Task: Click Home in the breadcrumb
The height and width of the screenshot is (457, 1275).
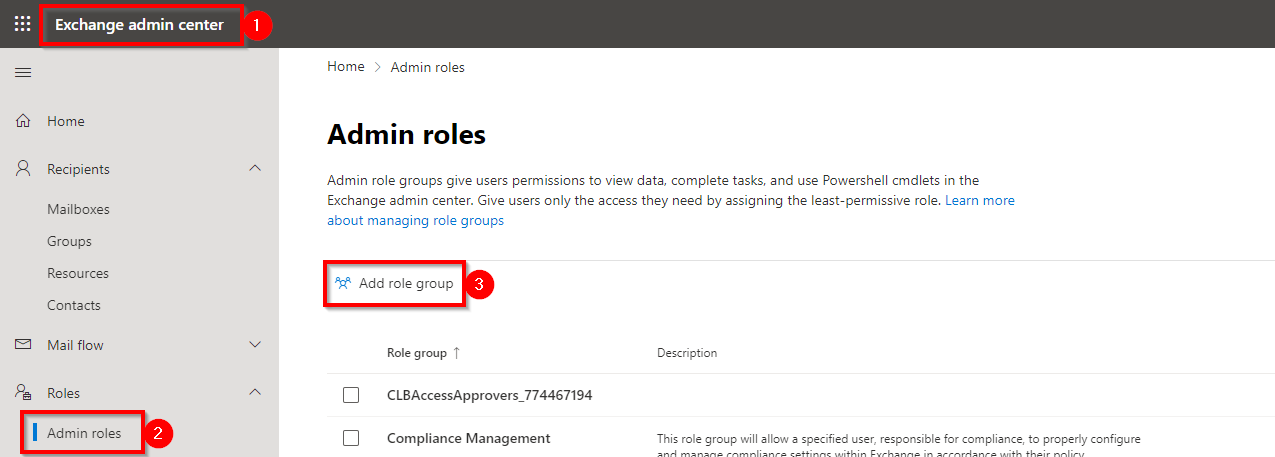Action: tap(345, 67)
